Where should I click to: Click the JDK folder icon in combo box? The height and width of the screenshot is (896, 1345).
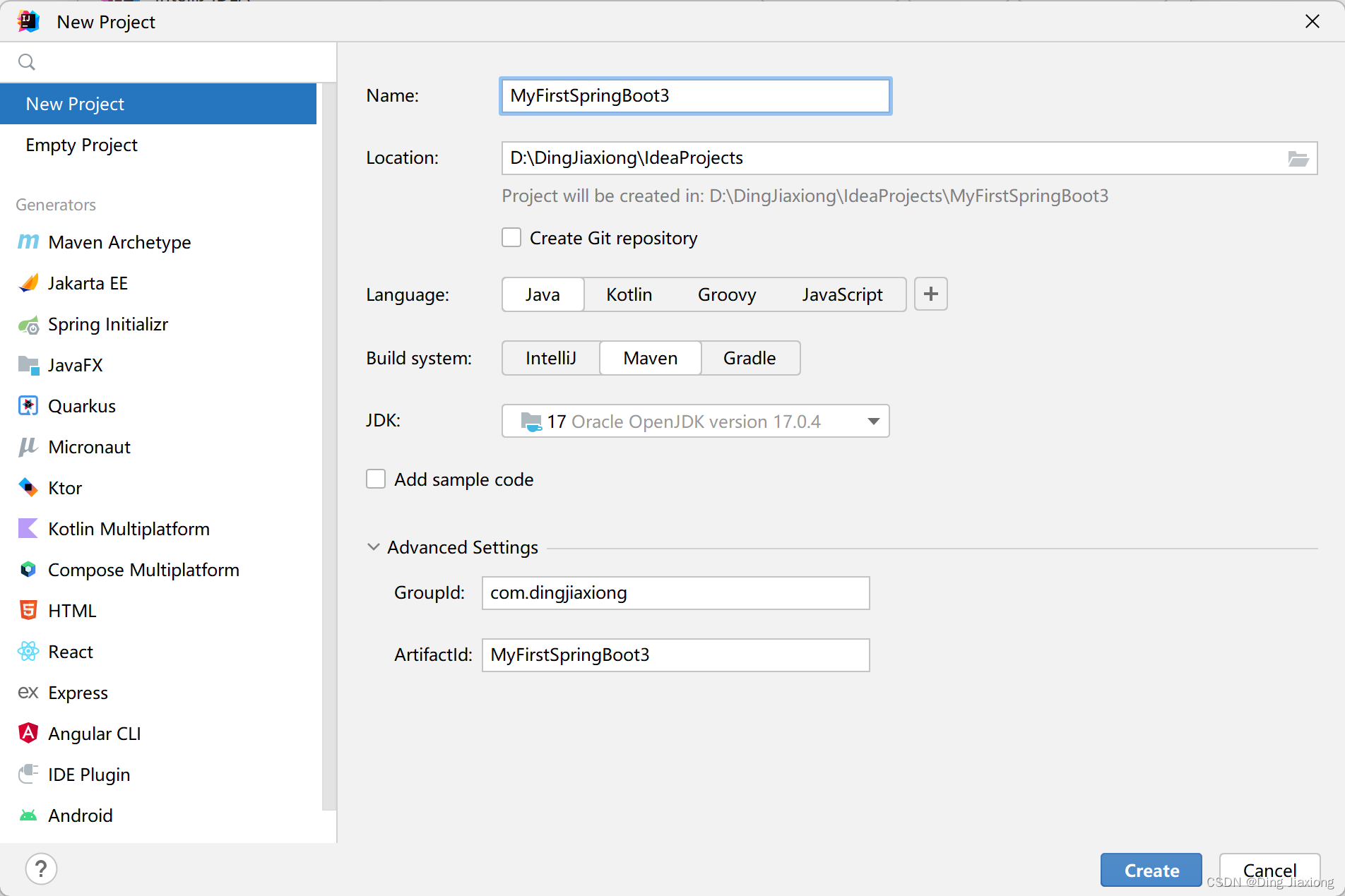531,422
